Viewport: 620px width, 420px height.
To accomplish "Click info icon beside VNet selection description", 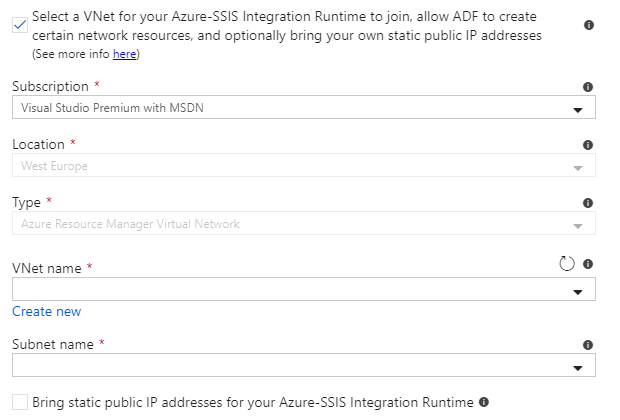I will pos(588,25).
